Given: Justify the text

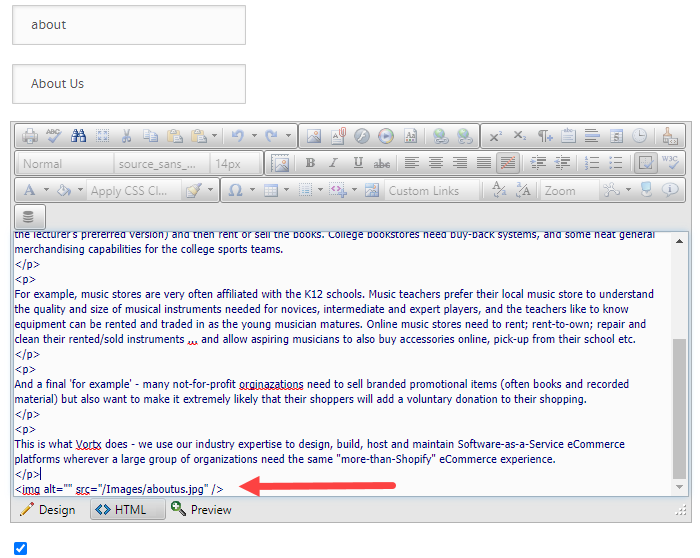Looking at the screenshot, I should coord(484,163).
